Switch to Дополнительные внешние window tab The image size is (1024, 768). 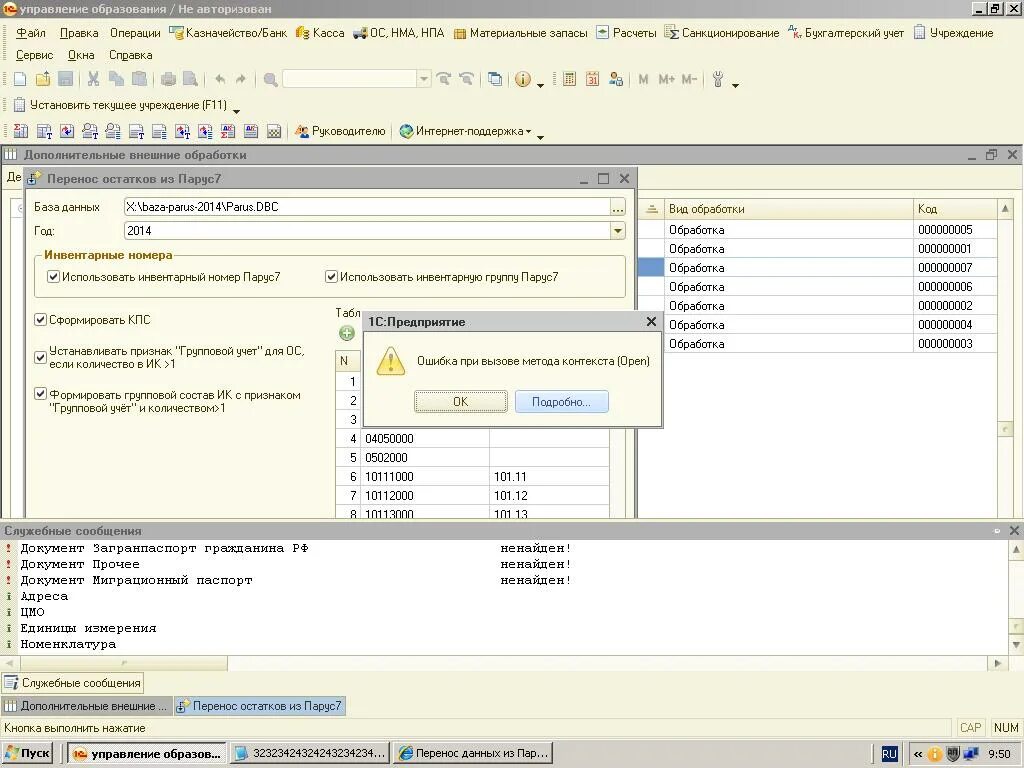[x=86, y=706]
